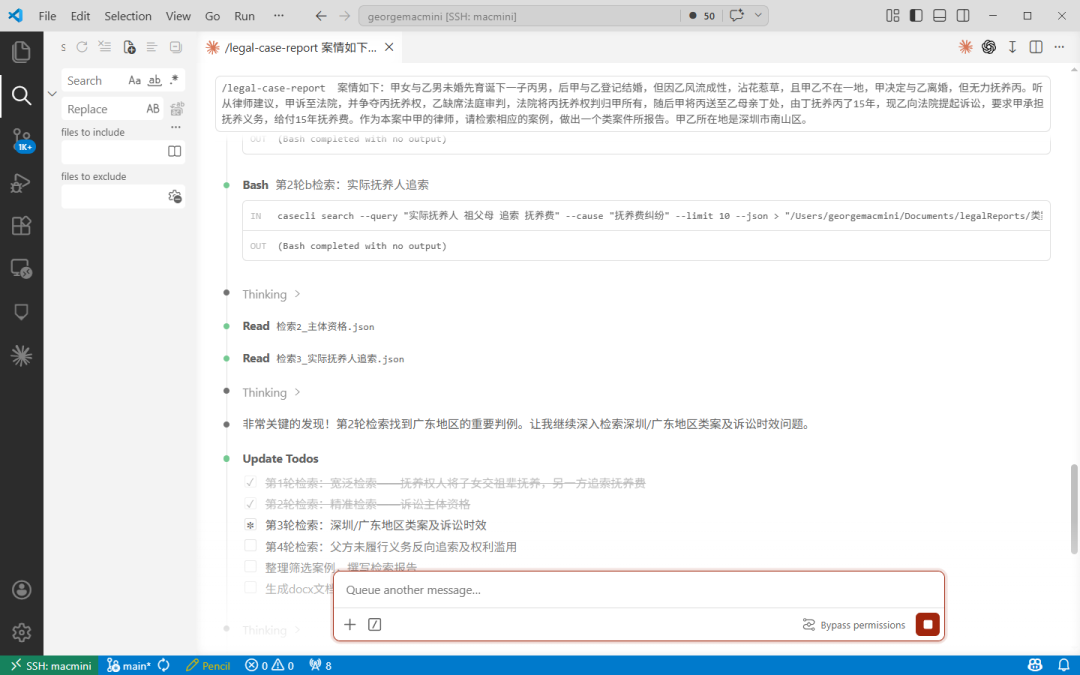Click the main* branch in status bar

point(129,665)
